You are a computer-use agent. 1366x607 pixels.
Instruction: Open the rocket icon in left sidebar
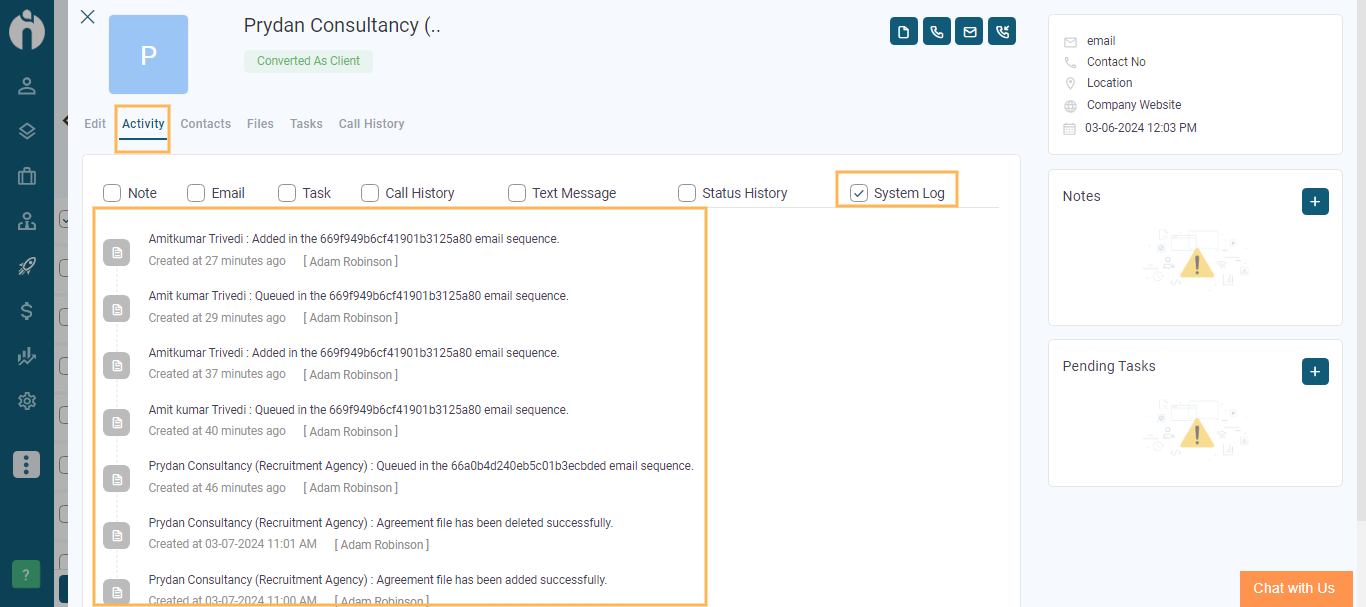coord(27,266)
